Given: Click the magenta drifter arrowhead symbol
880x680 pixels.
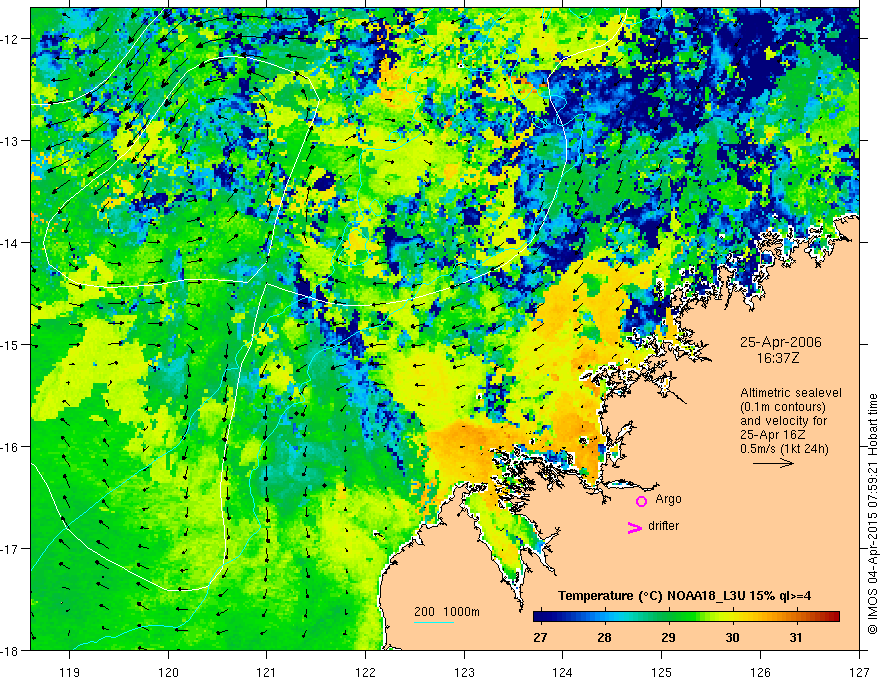Looking at the screenshot, I should click(635, 527).
